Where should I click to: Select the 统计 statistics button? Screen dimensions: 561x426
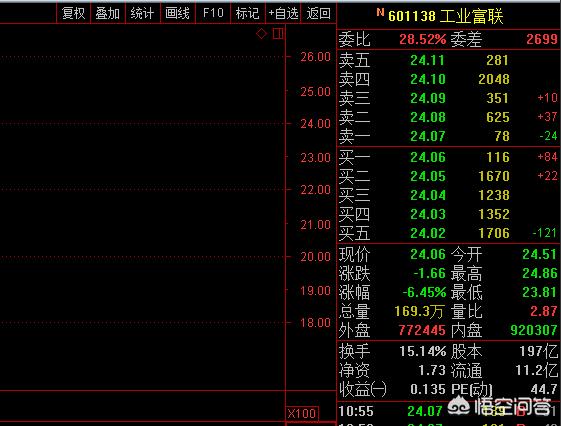tap(142, 14)
